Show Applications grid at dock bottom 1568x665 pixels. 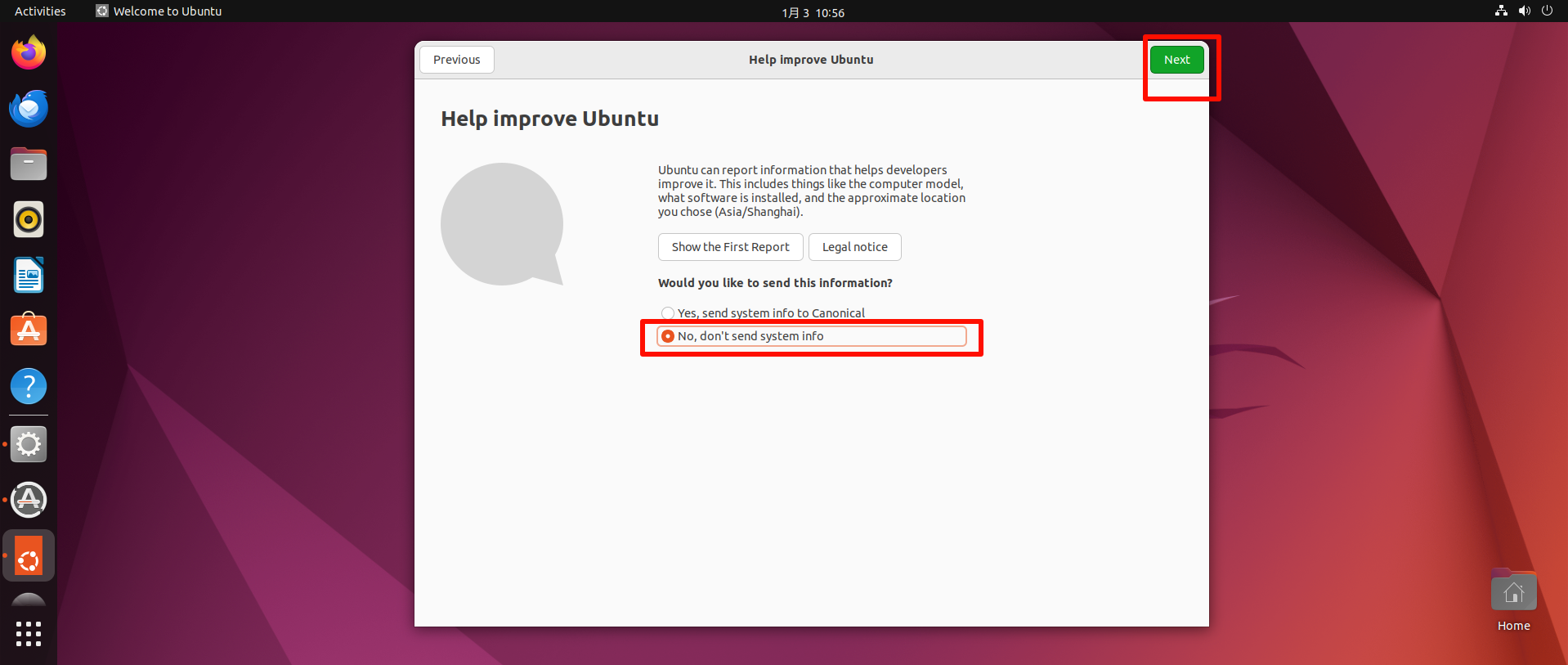pyautogui.click(x=29, y=633)
